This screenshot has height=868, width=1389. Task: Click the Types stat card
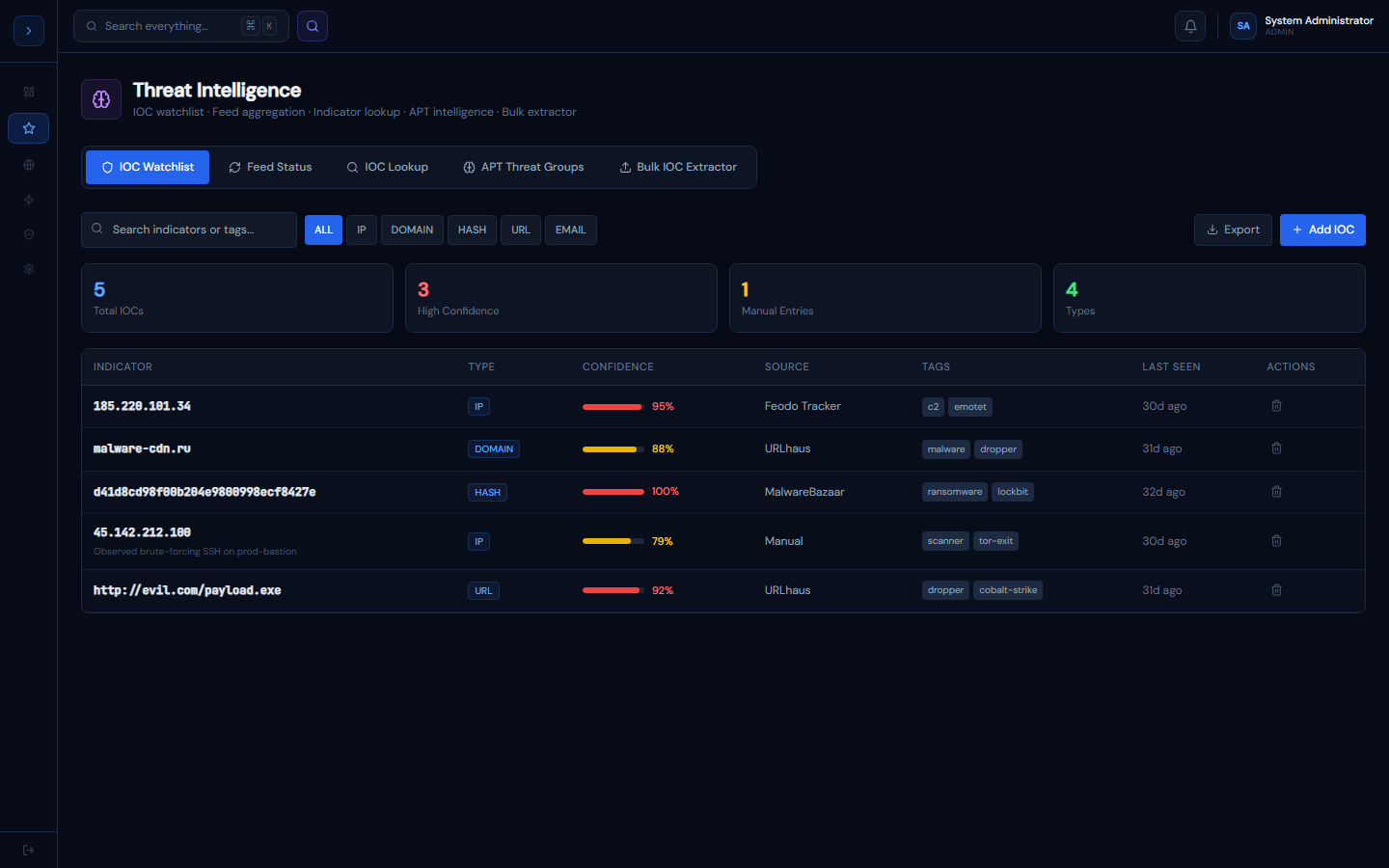(x=1210, y=298)
